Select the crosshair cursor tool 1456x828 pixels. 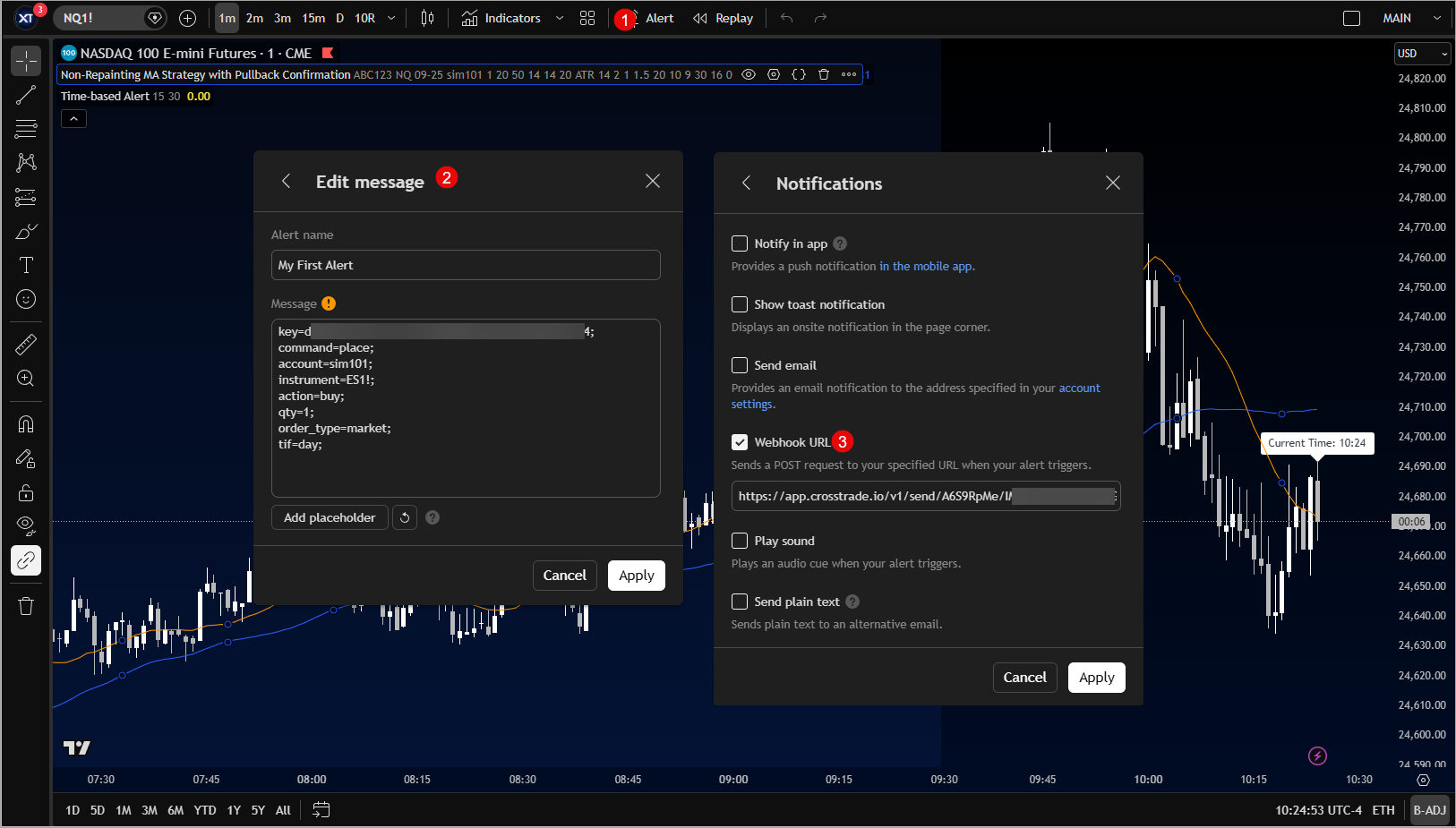[25, 61]
